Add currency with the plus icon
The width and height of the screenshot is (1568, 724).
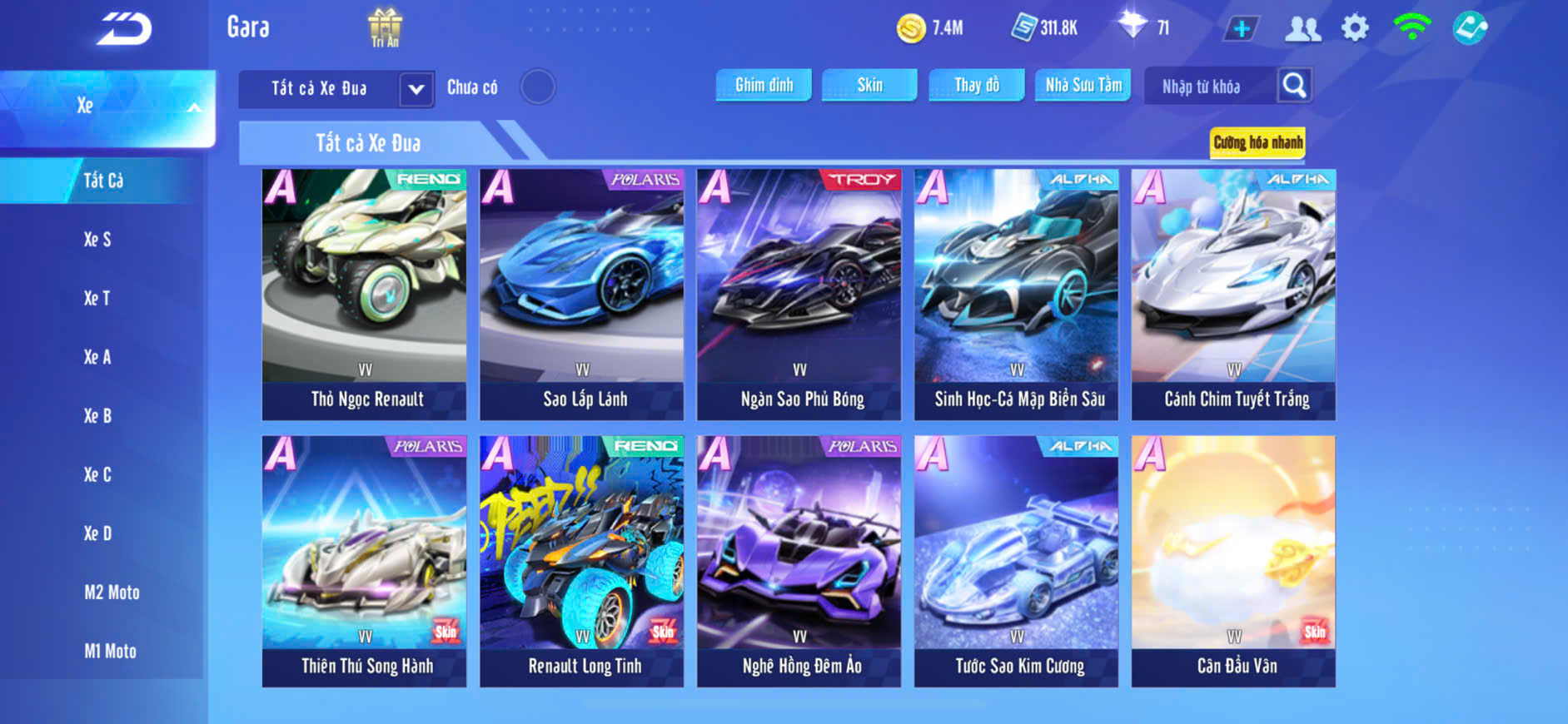click(1242, 29)
